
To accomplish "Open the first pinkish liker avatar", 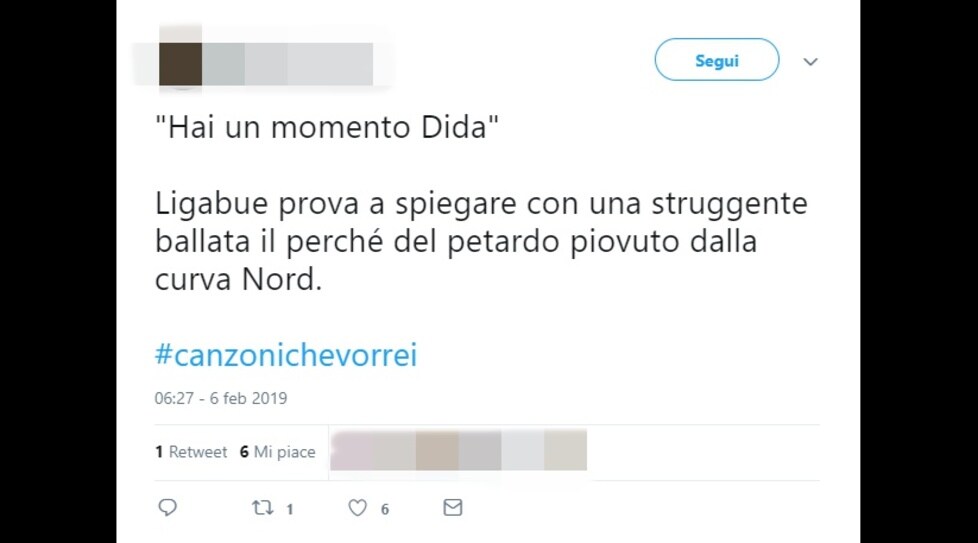I will [x=352, y=450].
